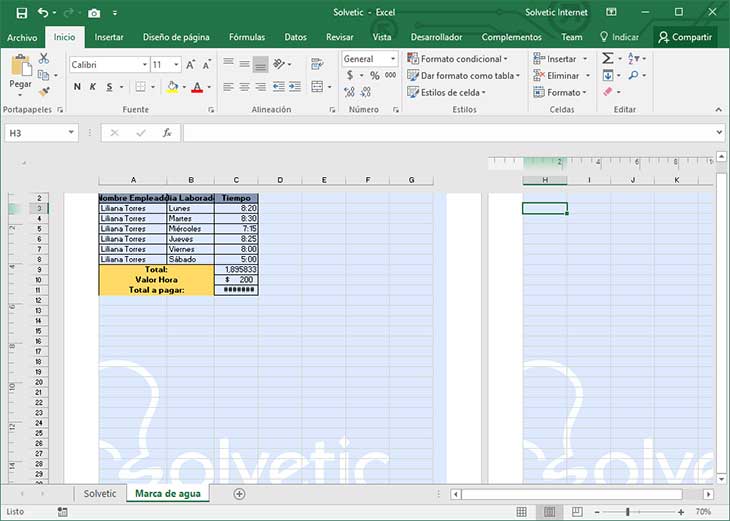This screenshot has height=521, width=730.
Task: Click the Format Painter brush icon
Action: pyautogui.click(x=44, y=91)
